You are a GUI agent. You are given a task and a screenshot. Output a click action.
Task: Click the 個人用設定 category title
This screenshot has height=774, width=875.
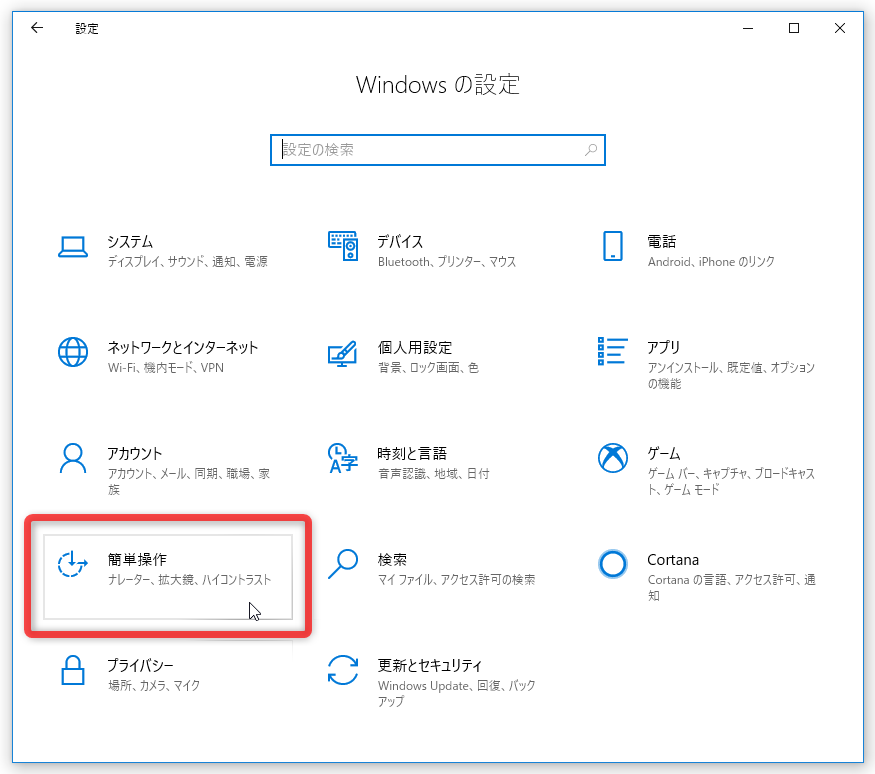415,348
